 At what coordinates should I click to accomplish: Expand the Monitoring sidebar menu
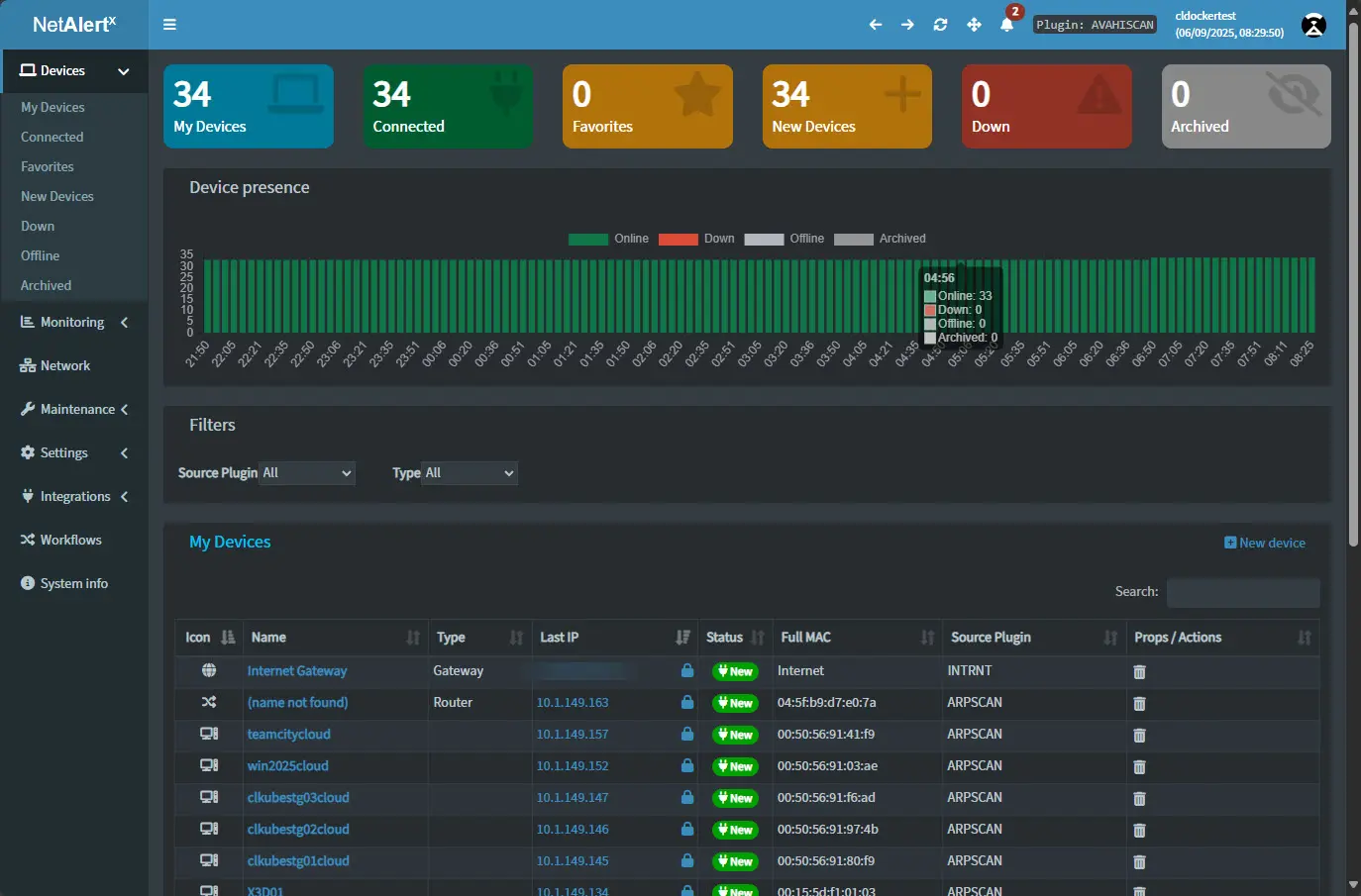tap(73, 323)
